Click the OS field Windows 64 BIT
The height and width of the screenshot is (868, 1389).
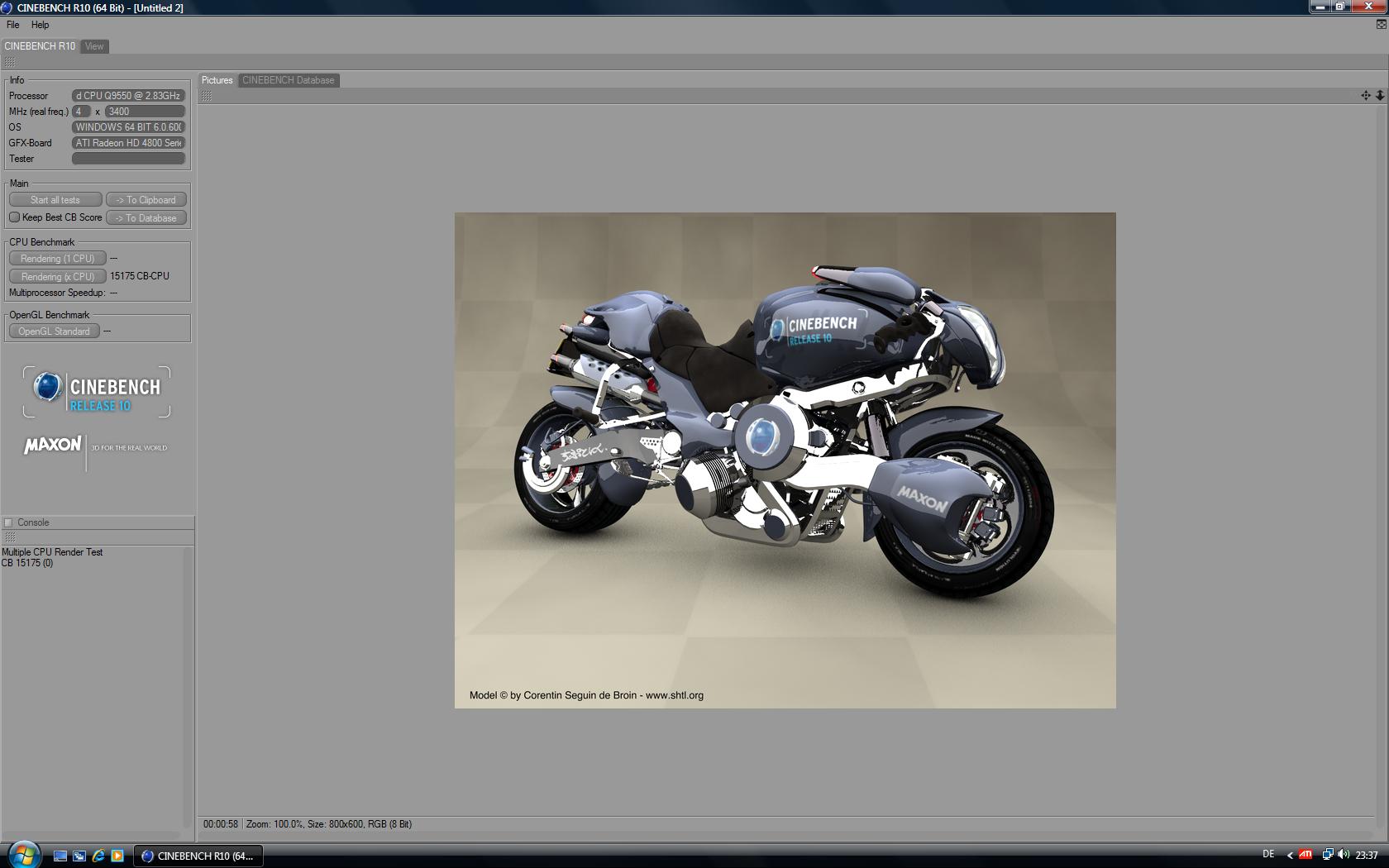pos(128,127)
